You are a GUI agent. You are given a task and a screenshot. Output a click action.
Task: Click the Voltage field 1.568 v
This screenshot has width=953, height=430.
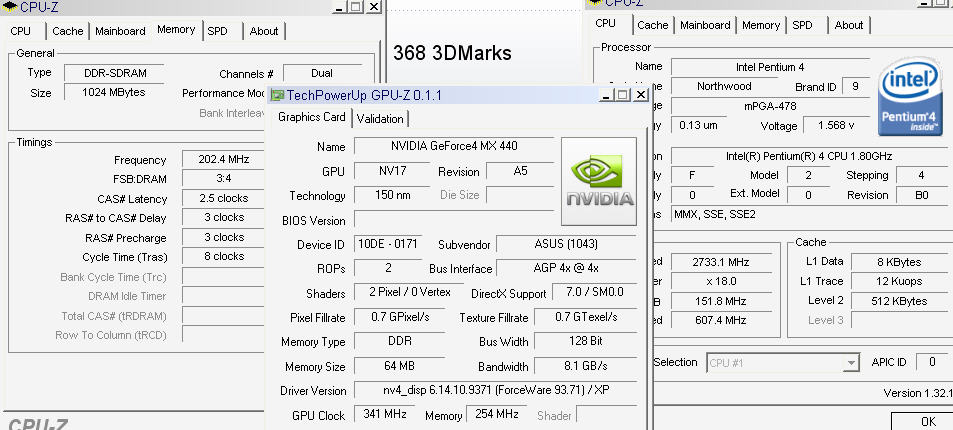(836, 125)
